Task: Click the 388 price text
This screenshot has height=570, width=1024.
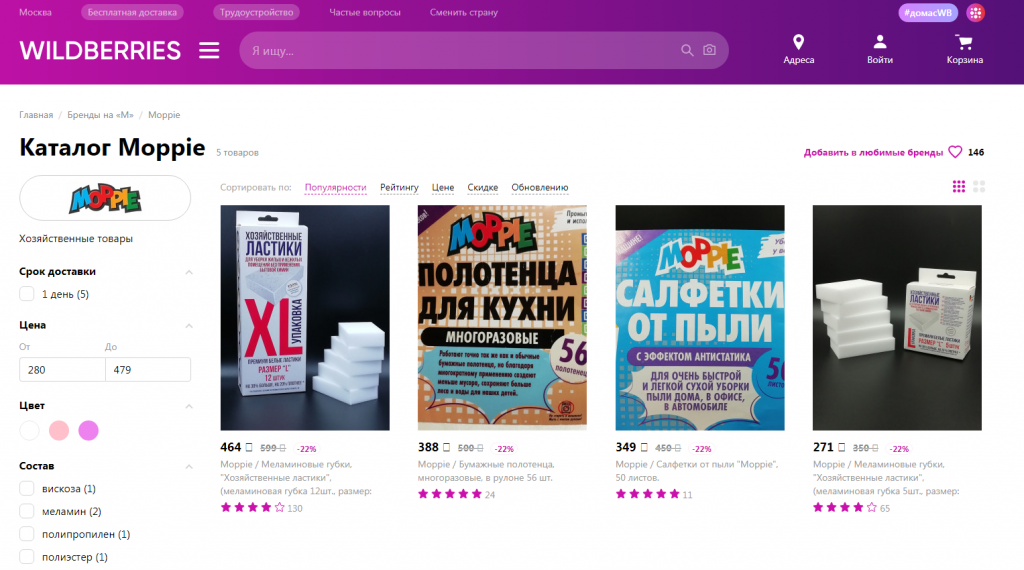Action: pyautogui.click(x=428, y=447)
